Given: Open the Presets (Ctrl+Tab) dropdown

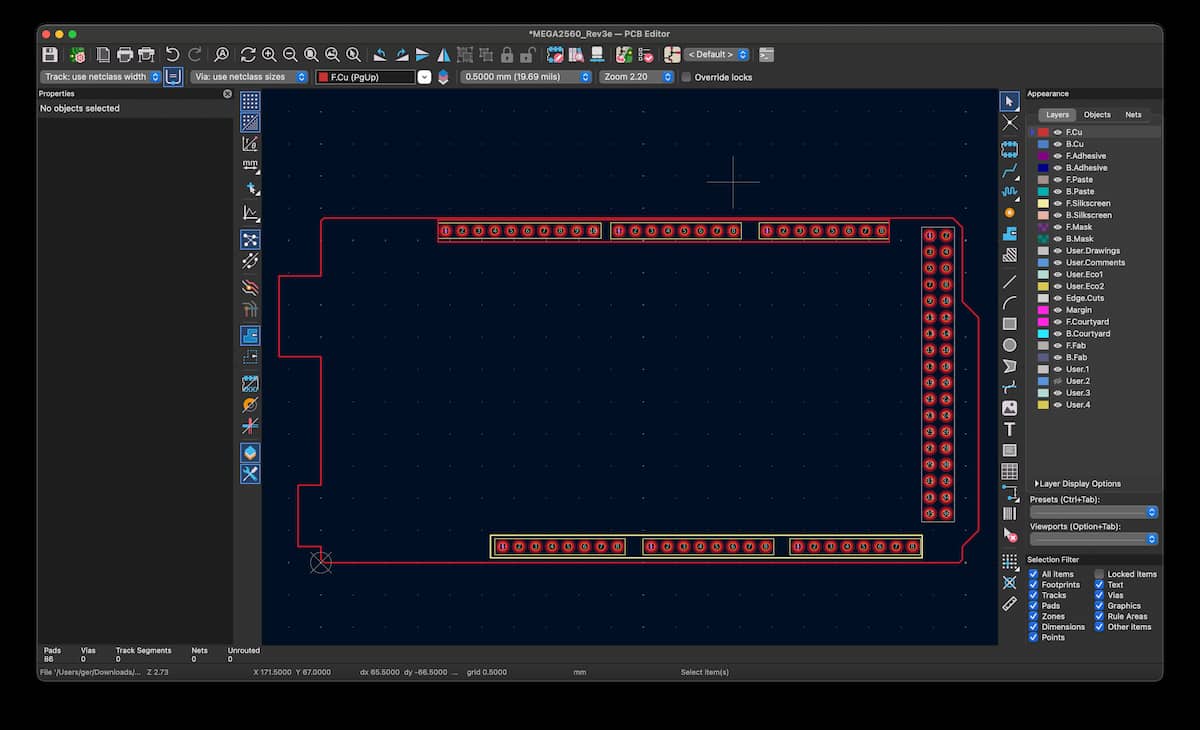Looking at the screenshot, I should click(1094, 512).
